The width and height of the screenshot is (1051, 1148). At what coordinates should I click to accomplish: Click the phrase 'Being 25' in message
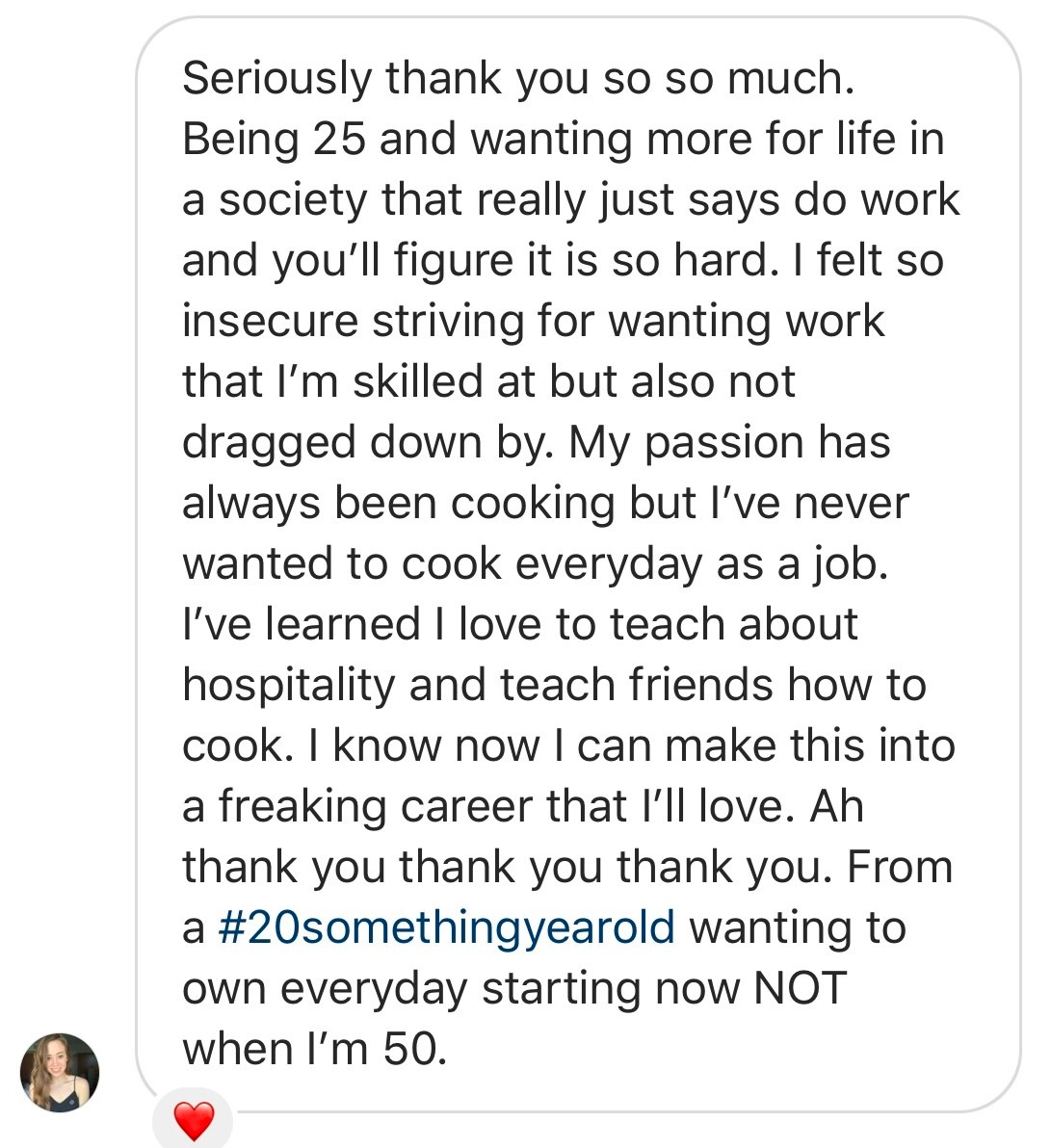274,140
